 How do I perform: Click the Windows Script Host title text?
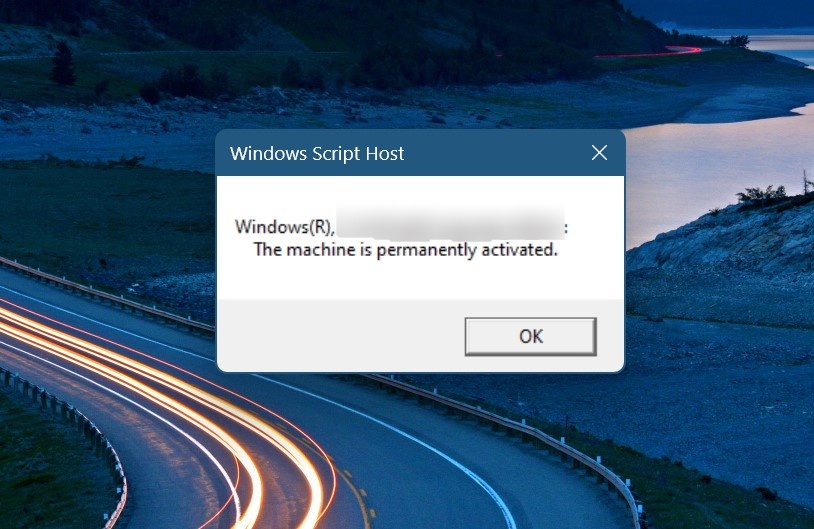tap(317, 154)
